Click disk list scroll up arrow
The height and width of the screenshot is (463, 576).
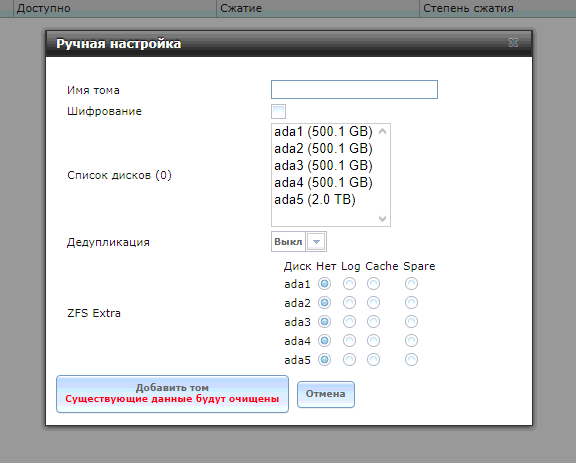pos(382,131)
